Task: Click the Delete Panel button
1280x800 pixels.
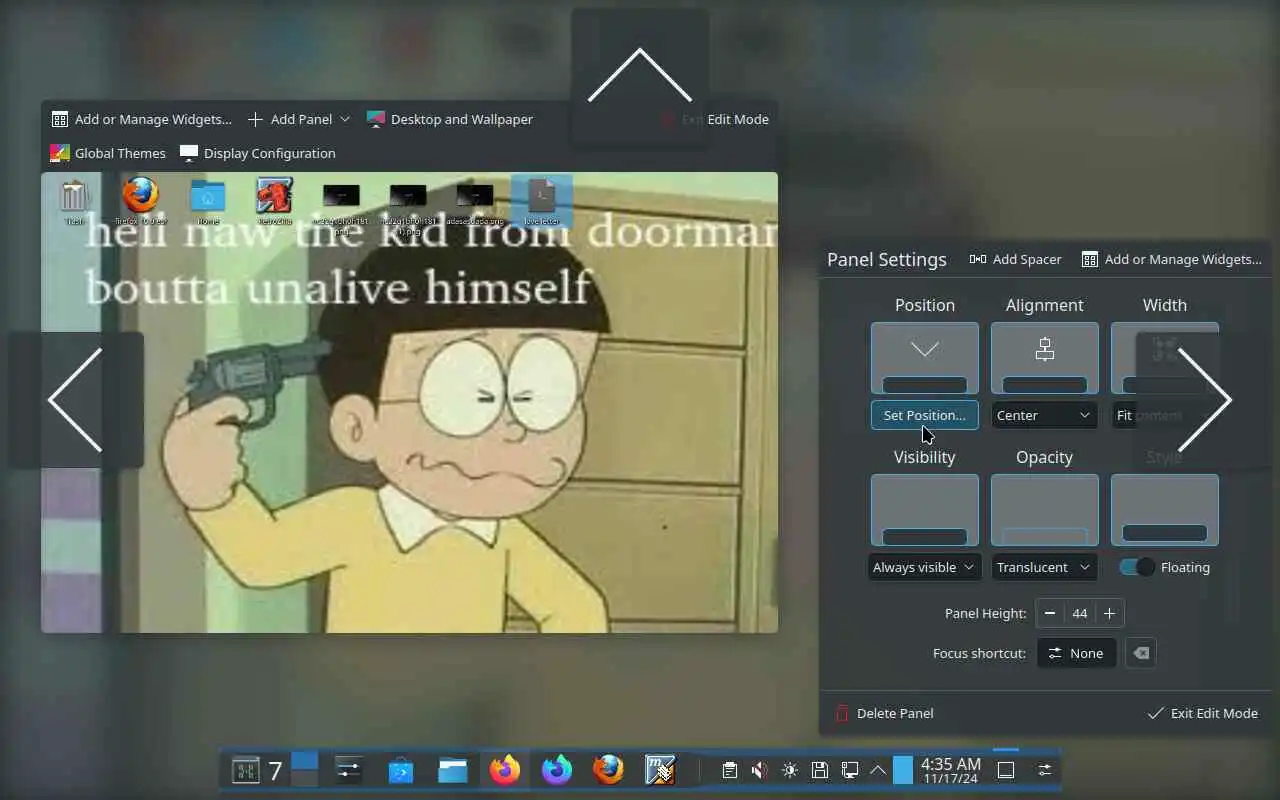Action: (x=884, y=713)
